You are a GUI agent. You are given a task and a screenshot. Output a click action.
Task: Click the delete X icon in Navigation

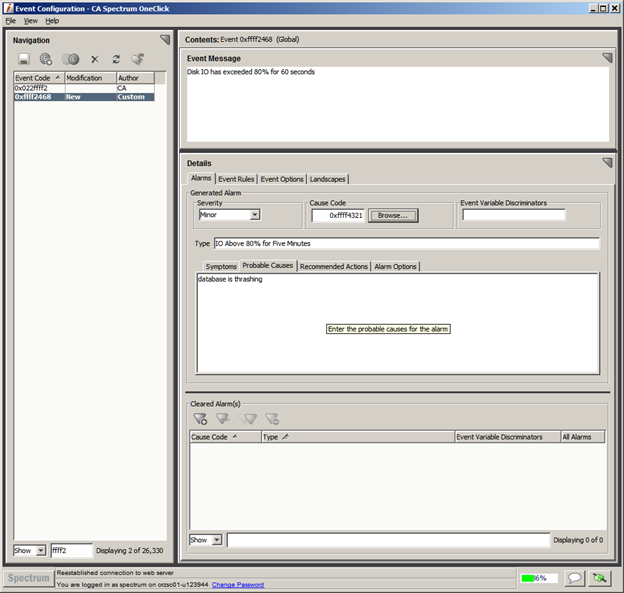click(x=95, y=59)
